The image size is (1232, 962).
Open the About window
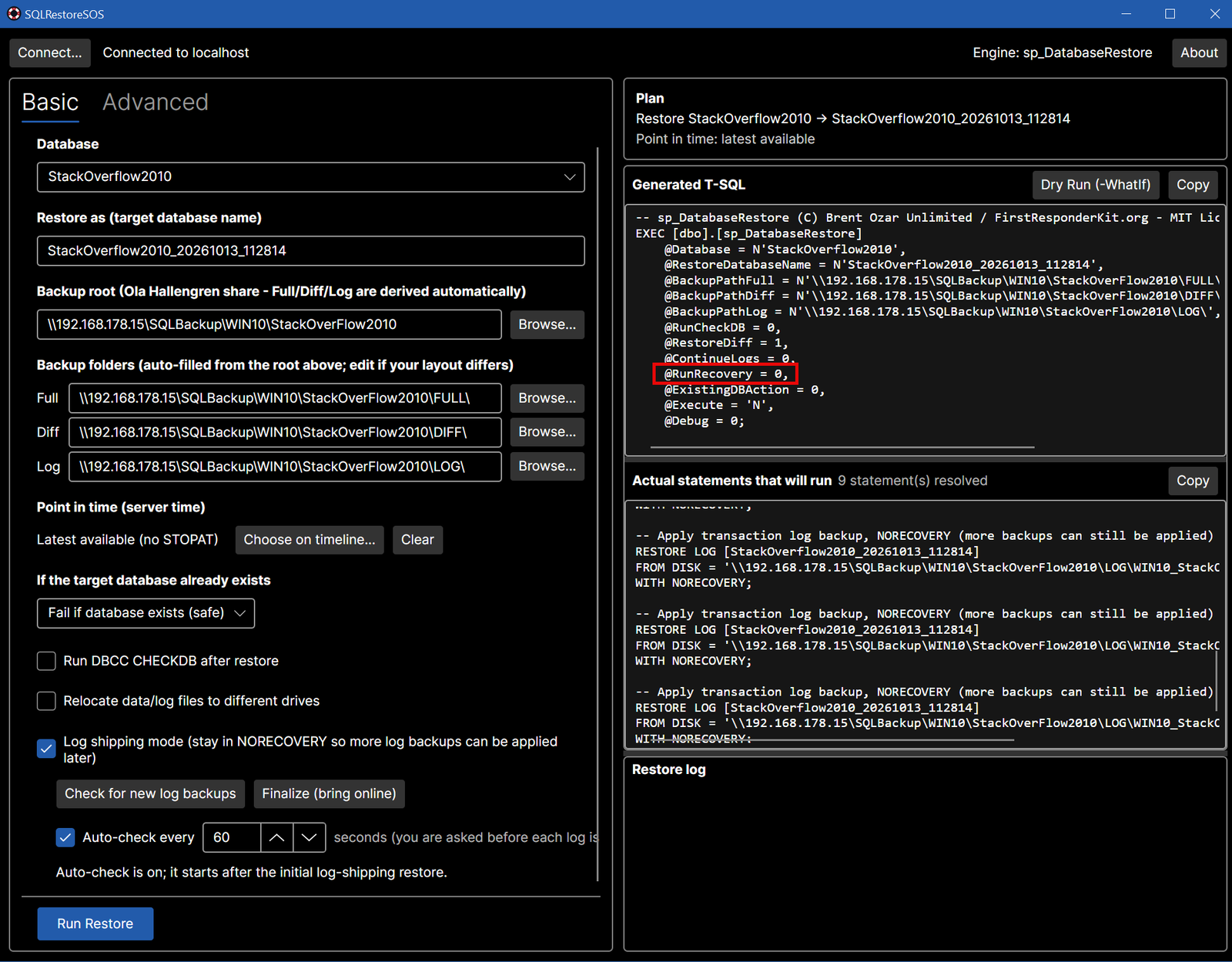click(x=1199, y=53)
